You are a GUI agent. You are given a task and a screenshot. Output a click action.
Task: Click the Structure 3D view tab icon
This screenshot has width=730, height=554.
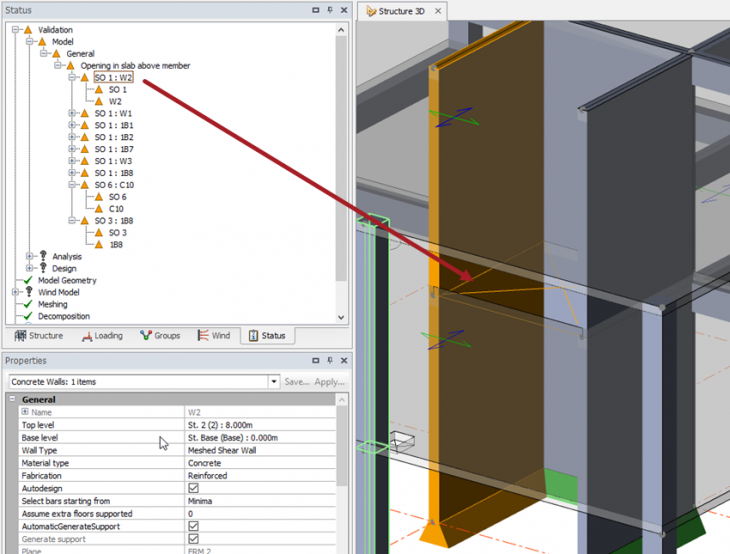tap(370, 11)
